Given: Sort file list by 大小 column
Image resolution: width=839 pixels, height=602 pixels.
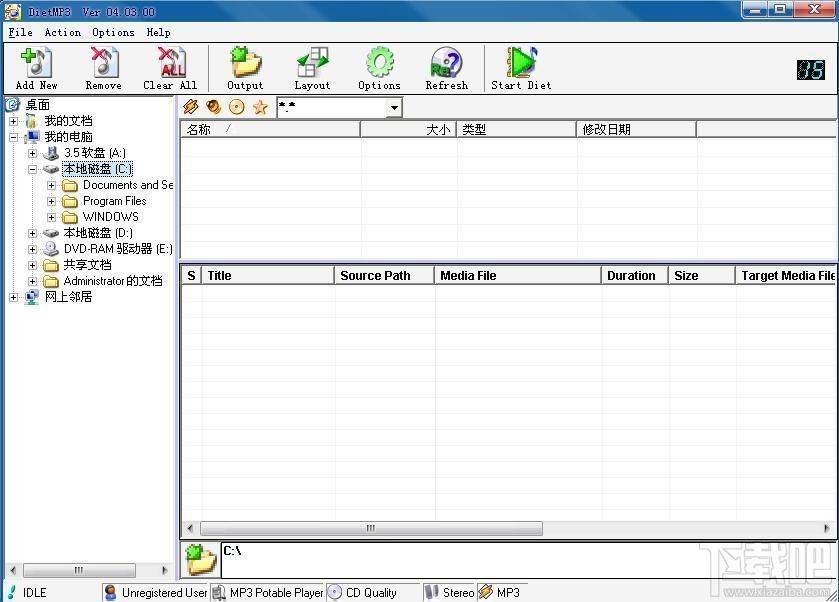Looking at the screenshot, I should click(x=409, y=129).
